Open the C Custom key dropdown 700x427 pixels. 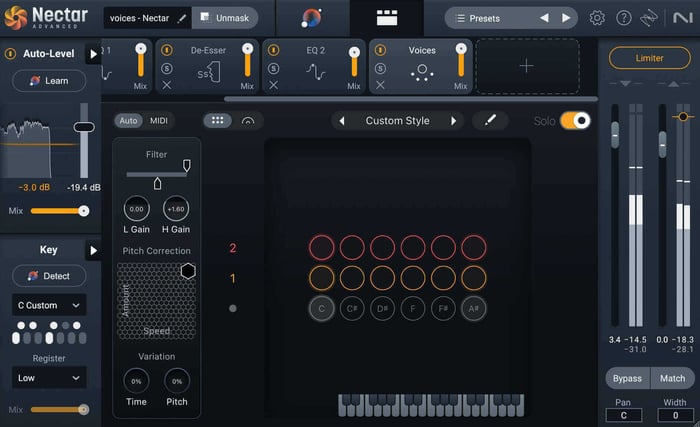pyautogui.click(x=49, y=305)
